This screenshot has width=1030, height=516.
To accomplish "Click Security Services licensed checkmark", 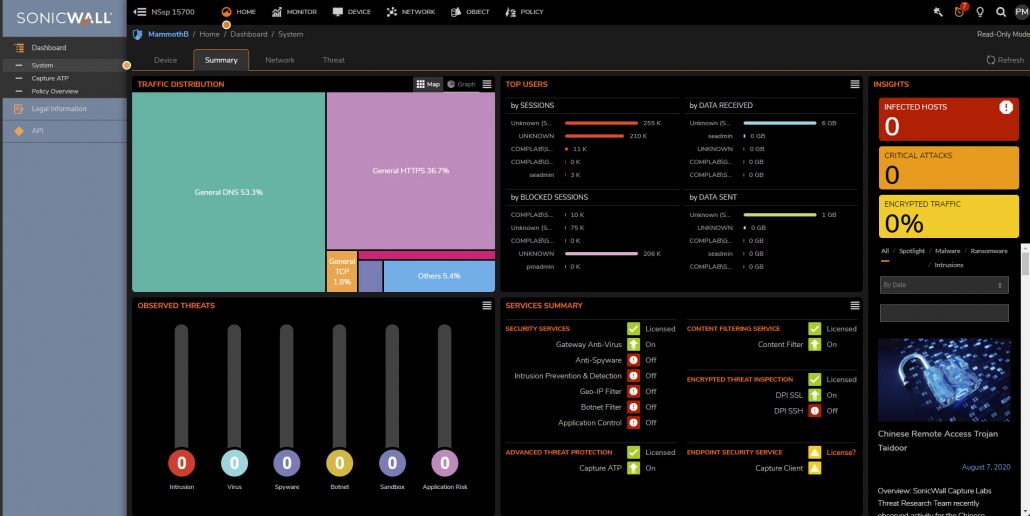I will click(x=633, y=328).
